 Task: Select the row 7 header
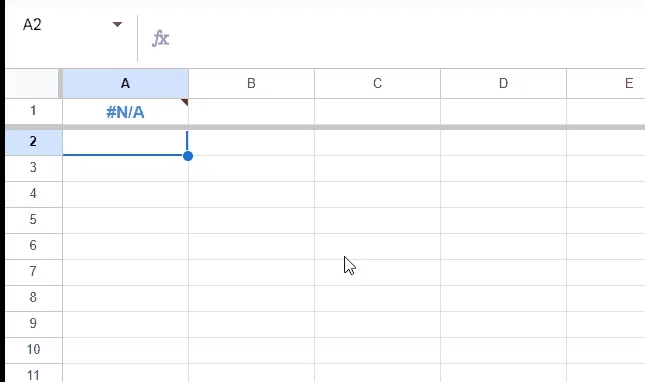[34, 271]
